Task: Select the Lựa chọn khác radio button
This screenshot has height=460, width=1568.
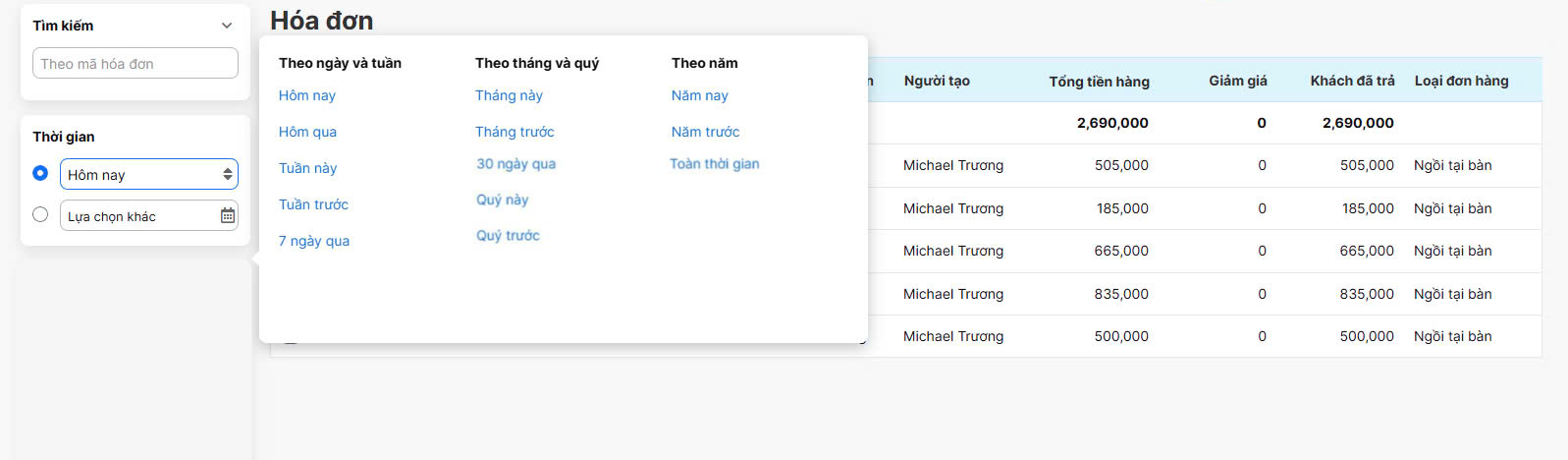Action: coord(40,214)
